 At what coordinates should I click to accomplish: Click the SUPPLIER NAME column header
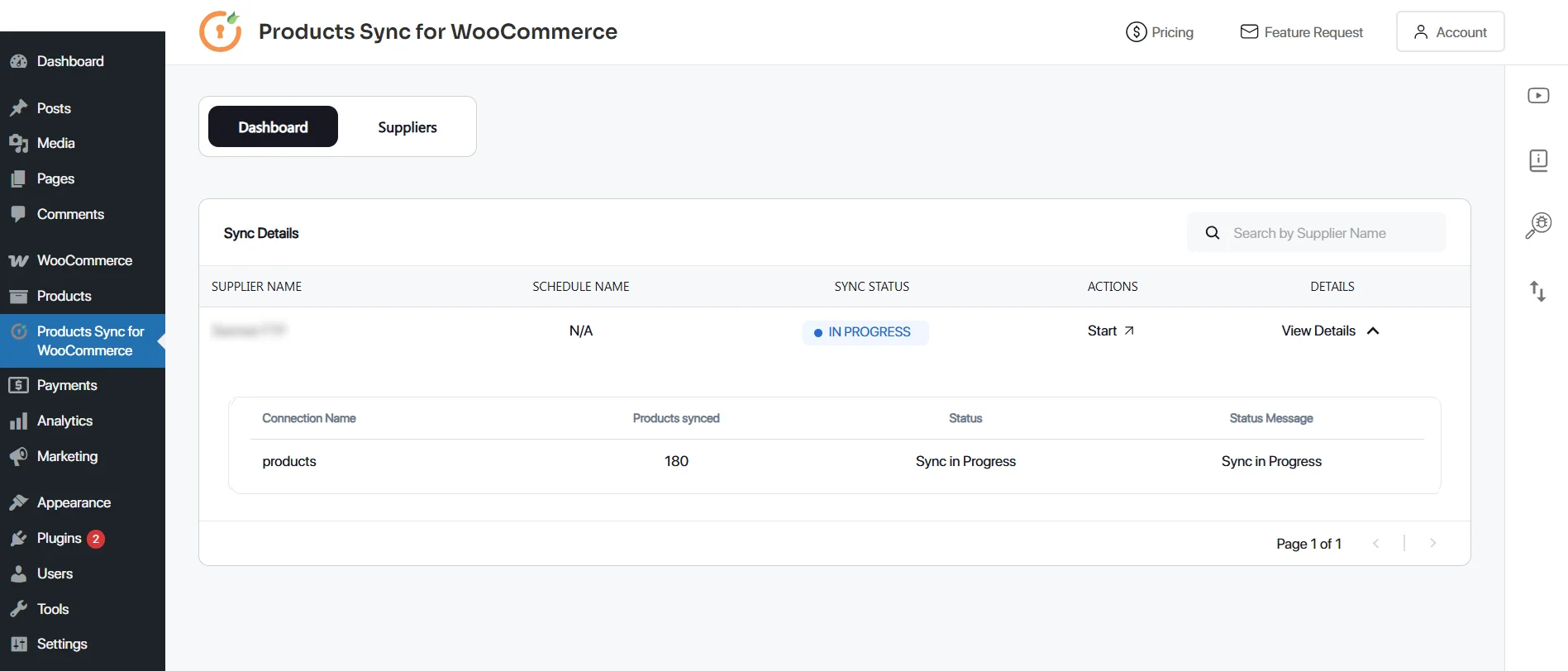coord(256,287)
